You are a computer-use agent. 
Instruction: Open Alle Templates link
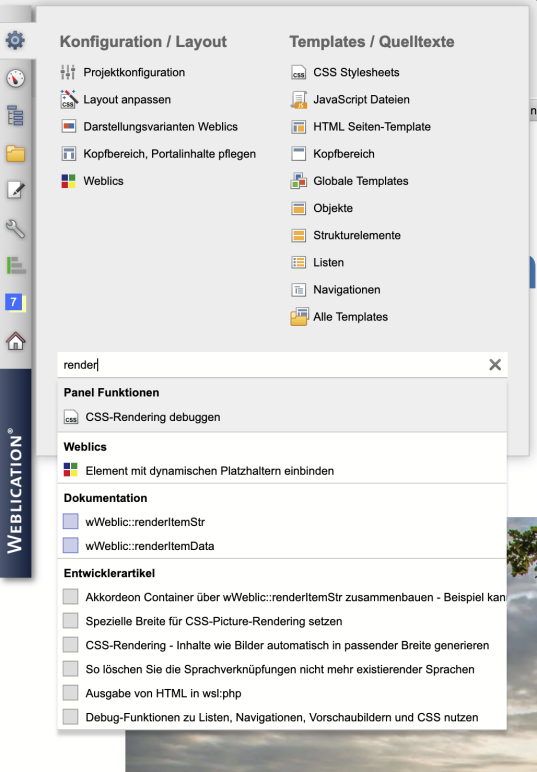tap(350, 317)
